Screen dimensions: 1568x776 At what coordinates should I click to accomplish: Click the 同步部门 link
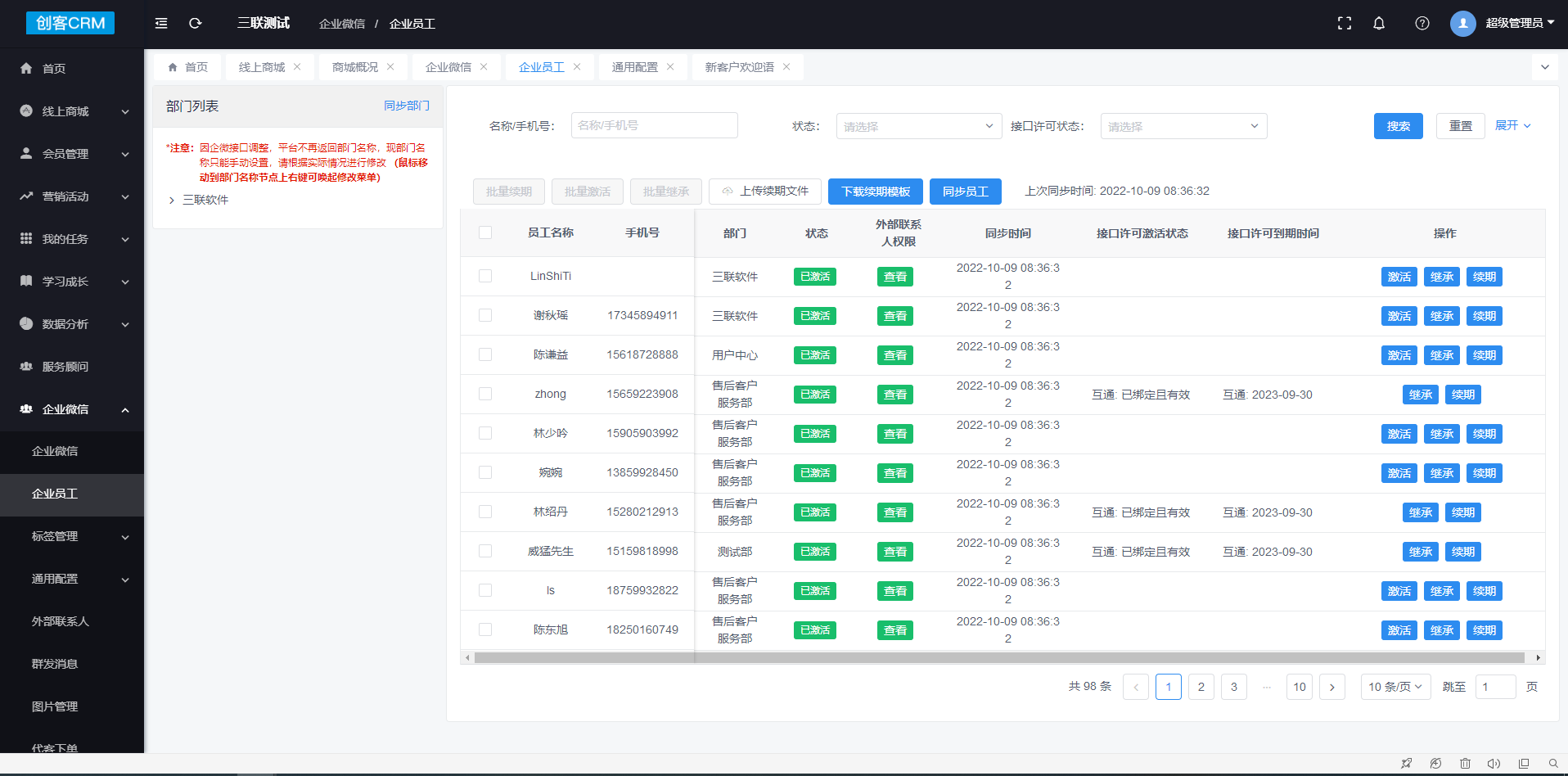[x=407, y=106]
